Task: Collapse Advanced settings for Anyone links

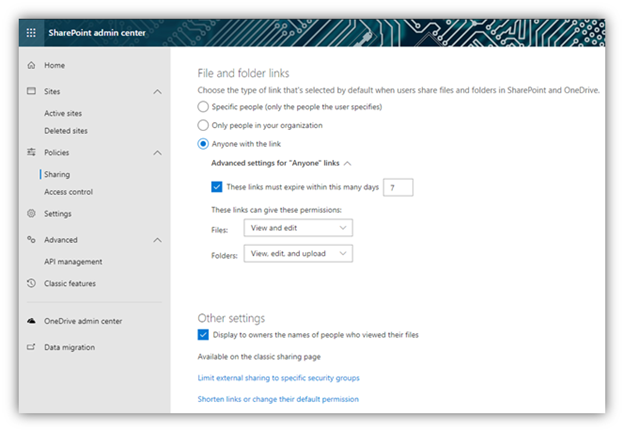Action: point(347,163)
